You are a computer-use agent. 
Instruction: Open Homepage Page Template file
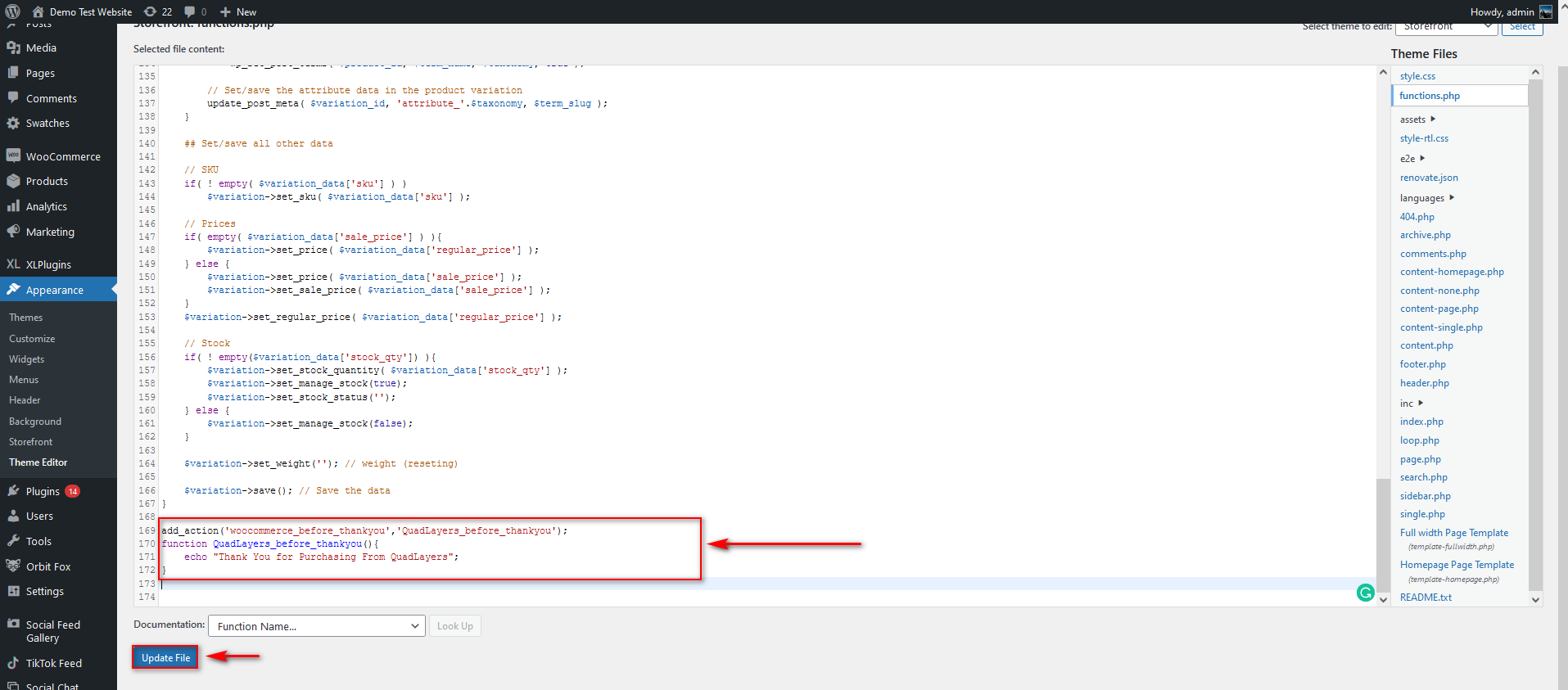1457,565
